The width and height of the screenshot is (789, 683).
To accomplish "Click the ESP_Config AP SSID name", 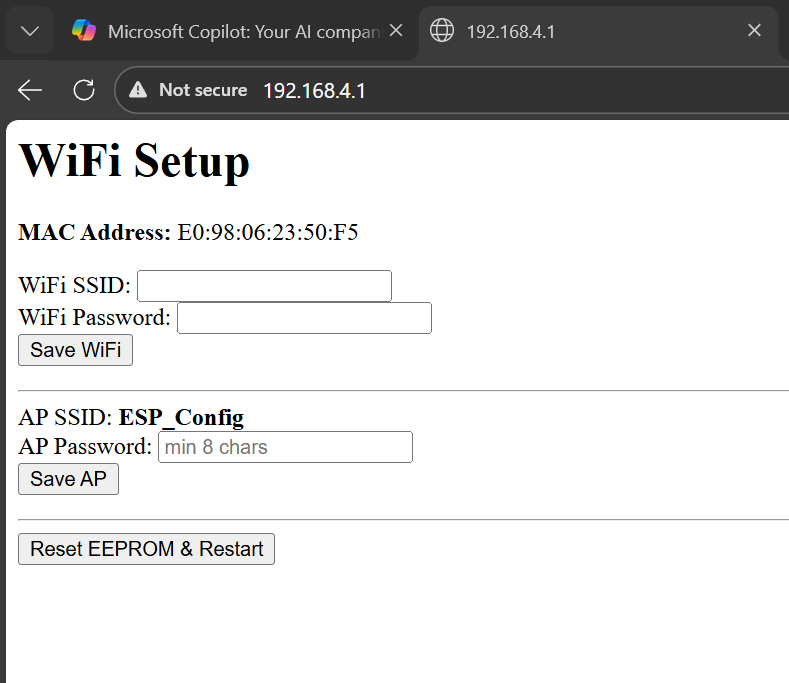I will [x=181, y=417].
